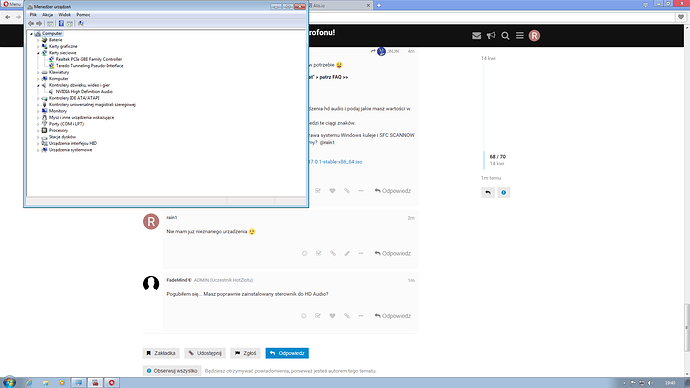Expand the Procesory tree node
This screenshot has width=690, height=388.
[x=38, y=131]
